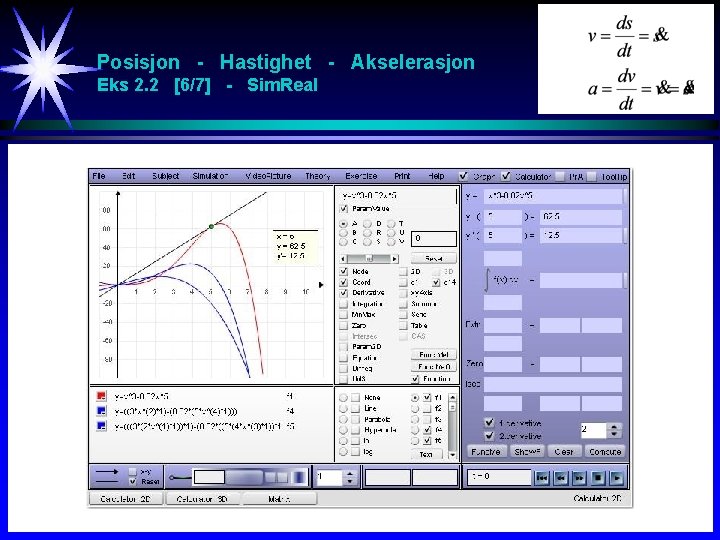Viewport: 720px width, 540px height.
Task: Switch to the Calculator 2D tab
Action: pyautogui.click(x=125, y=499)
